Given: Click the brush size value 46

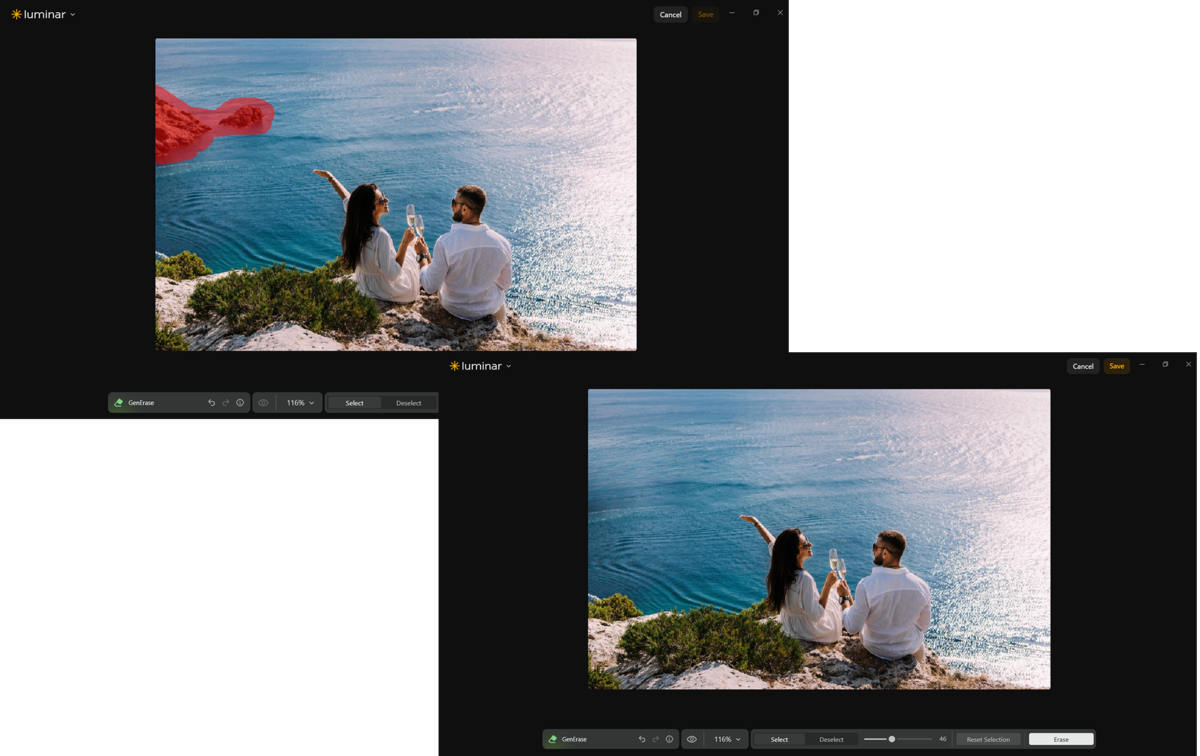Looking at the screenshot, I should (x=942, y=739).
